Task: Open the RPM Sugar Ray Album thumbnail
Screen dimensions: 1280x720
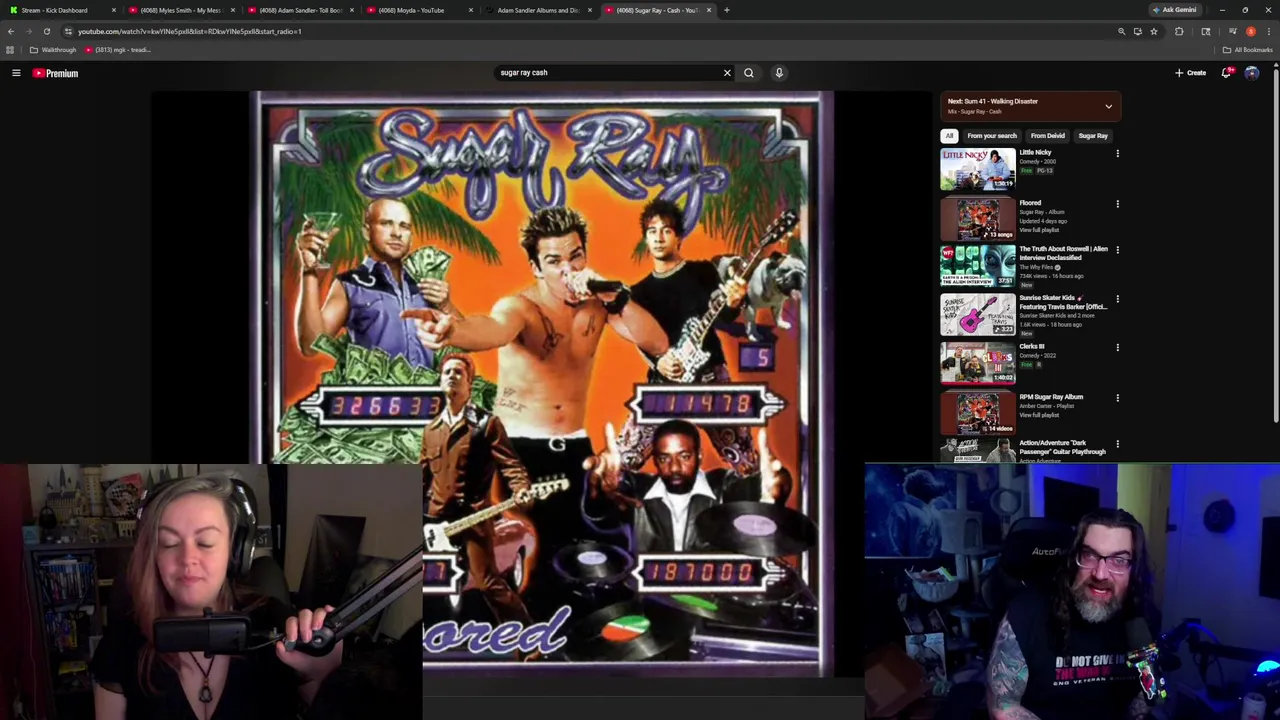Action: coord(978,413)
